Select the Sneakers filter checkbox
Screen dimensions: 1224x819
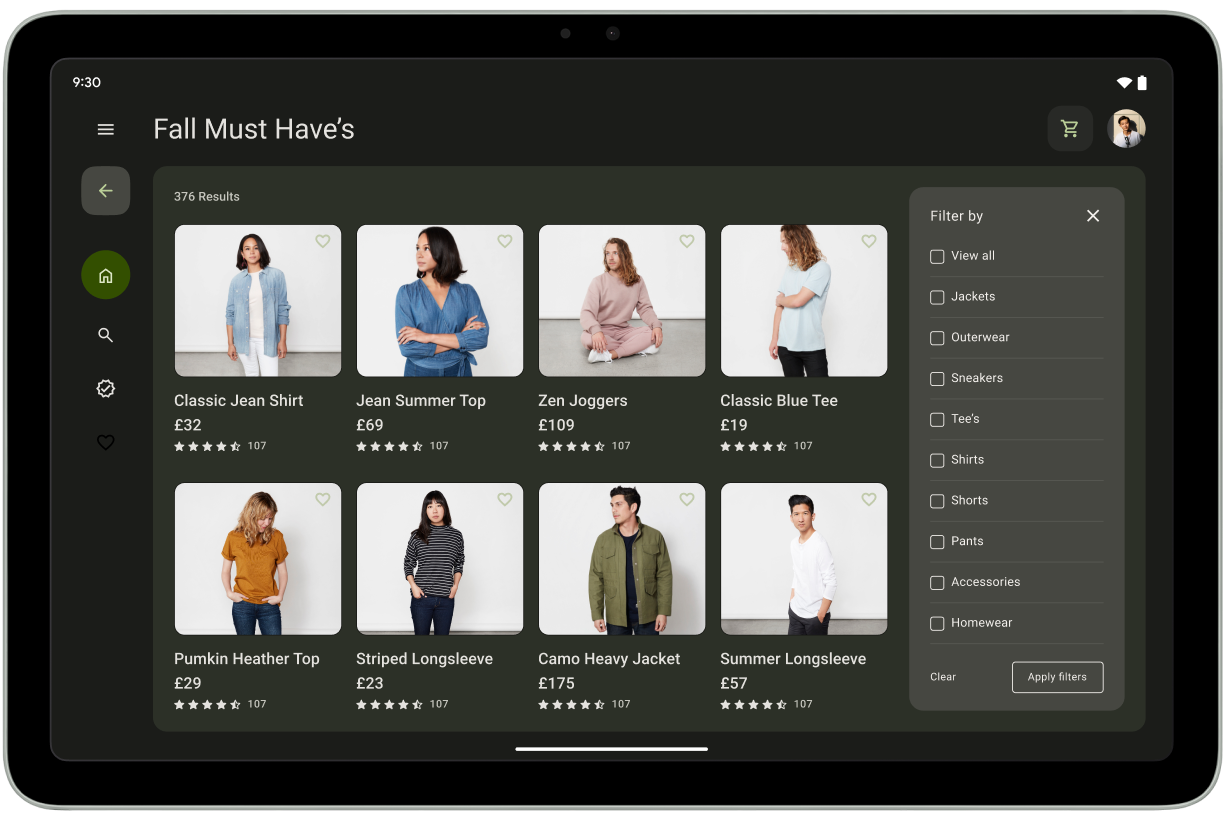[x=937, y=379]
